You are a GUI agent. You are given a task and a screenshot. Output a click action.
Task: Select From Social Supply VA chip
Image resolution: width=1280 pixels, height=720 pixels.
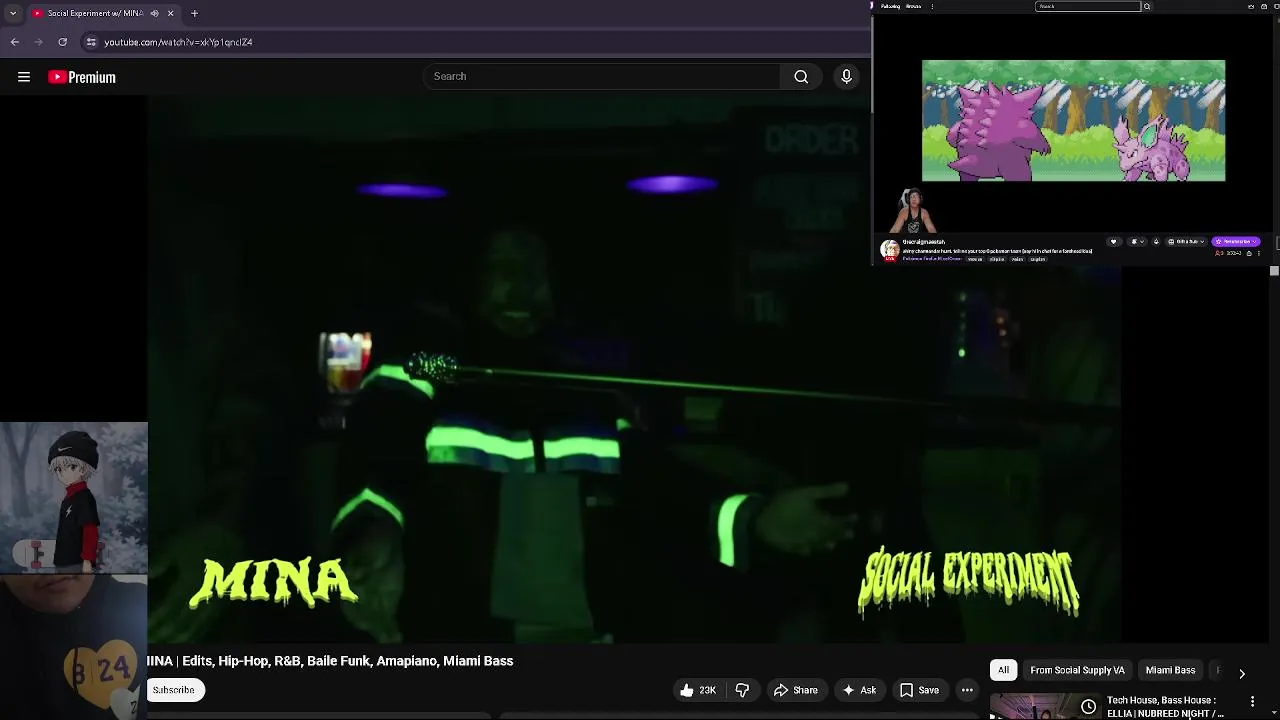(1077, 670)
